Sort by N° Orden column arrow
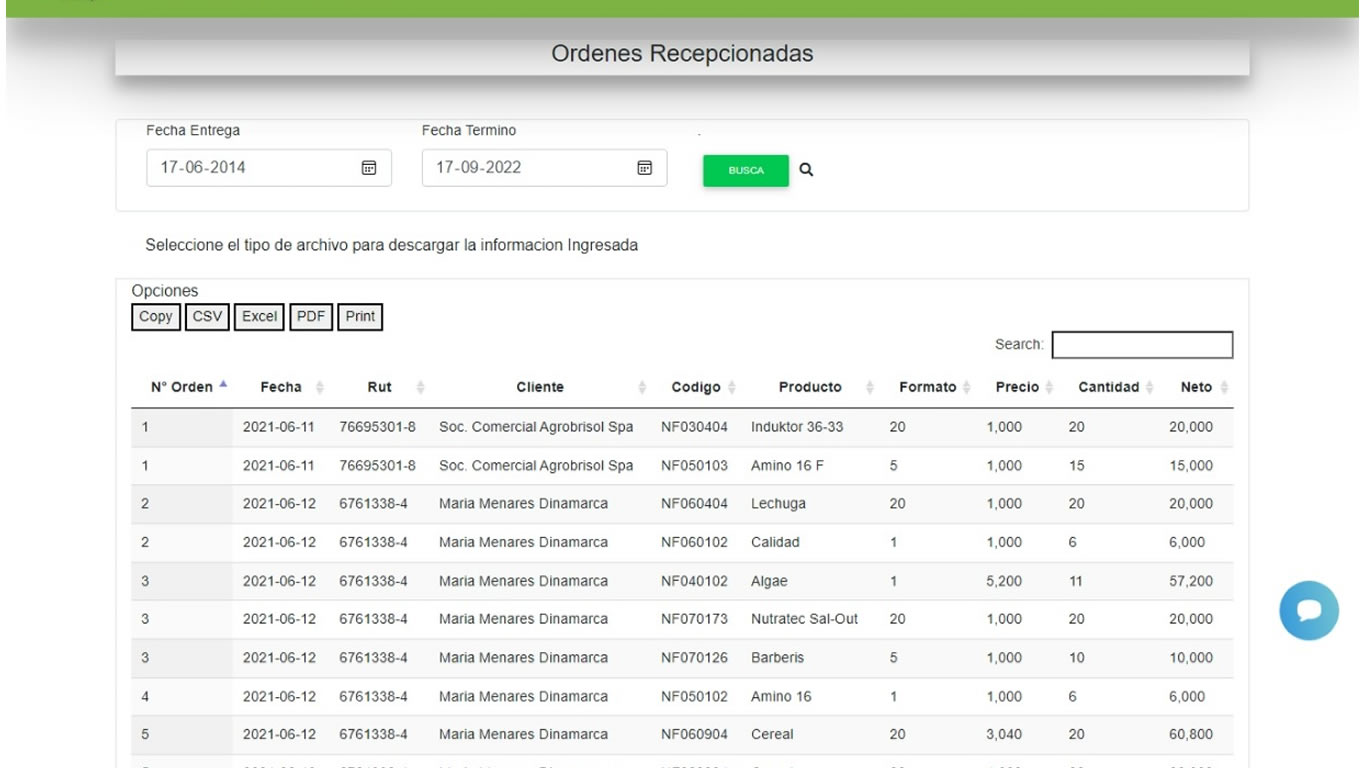This screenshot has width=1364, height=768. [x=223, y=385]
